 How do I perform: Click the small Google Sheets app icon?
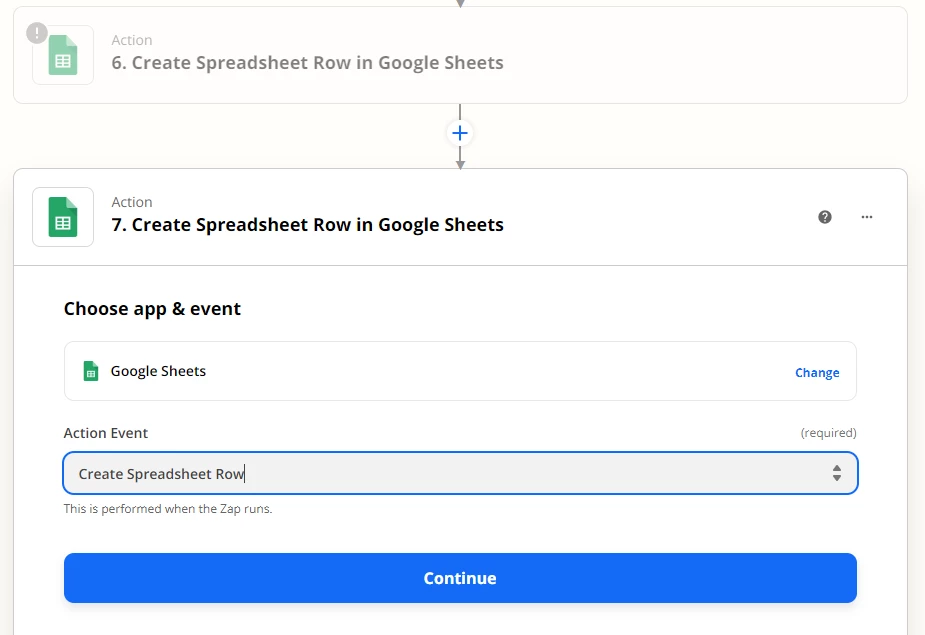91,371
